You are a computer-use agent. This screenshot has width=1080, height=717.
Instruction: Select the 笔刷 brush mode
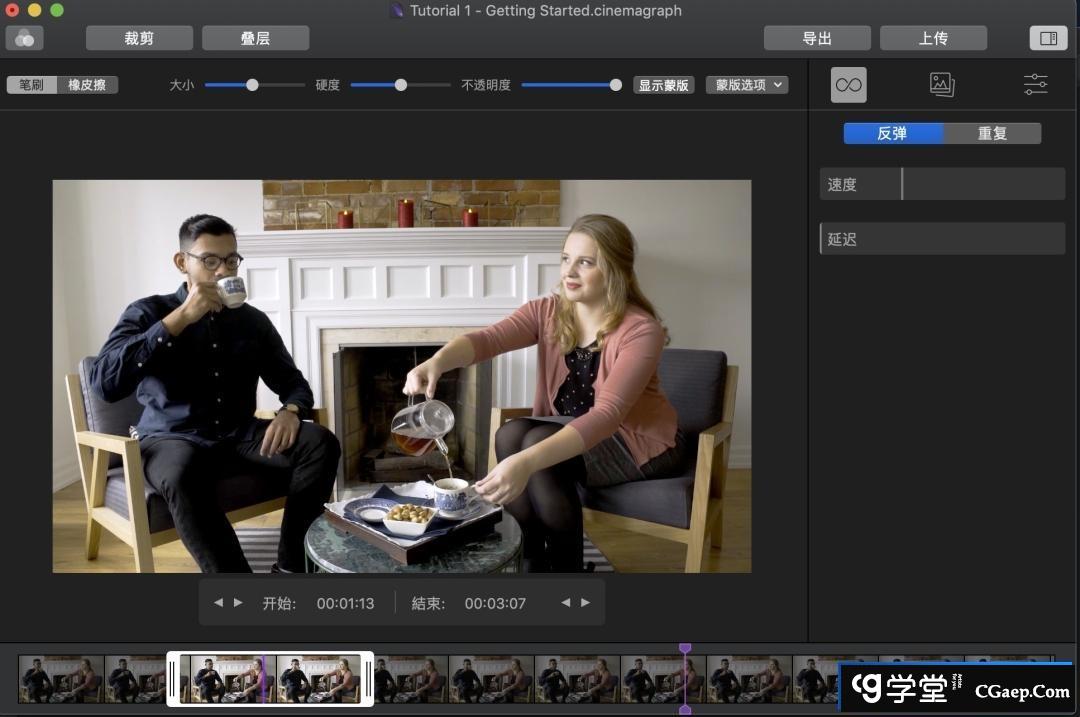[31, 85]
